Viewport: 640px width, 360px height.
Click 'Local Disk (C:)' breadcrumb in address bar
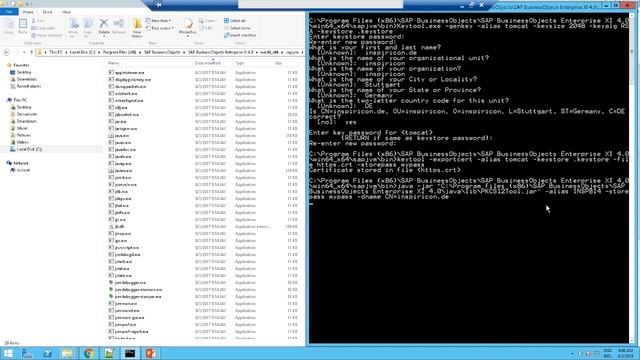tap(82, 52)
